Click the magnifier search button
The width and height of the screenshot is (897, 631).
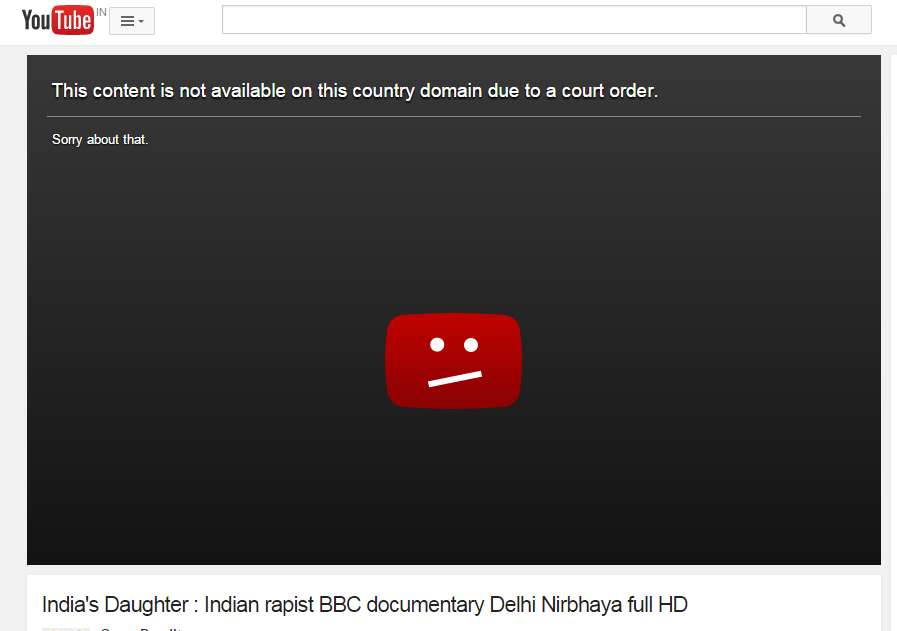(839, 20)
